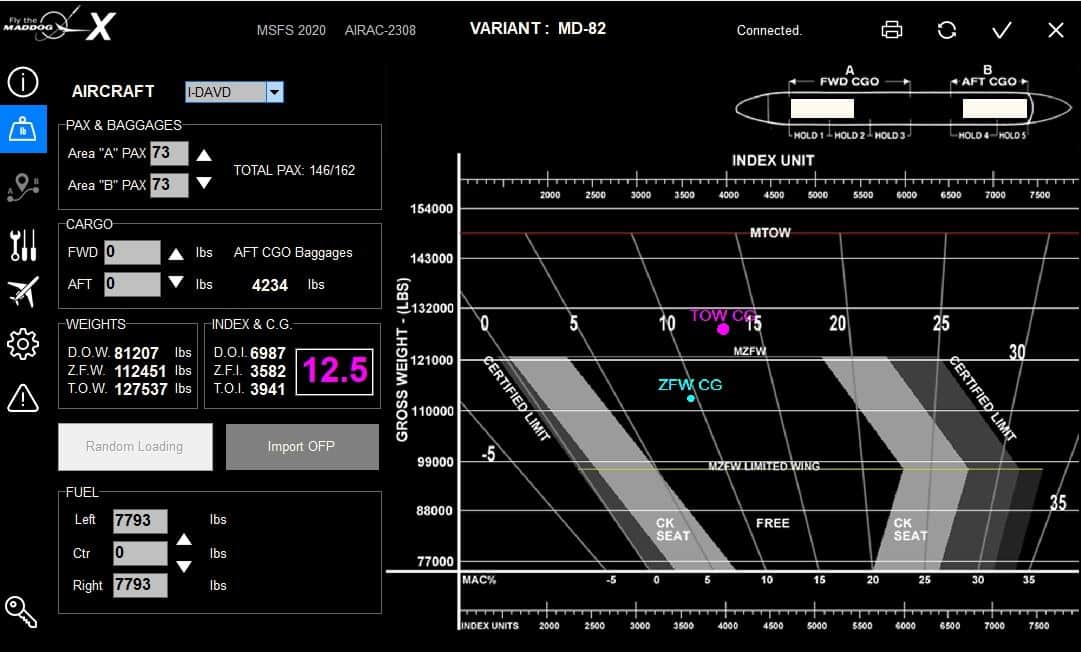Expand the I-DAVD aircraft dropdown

275,92
